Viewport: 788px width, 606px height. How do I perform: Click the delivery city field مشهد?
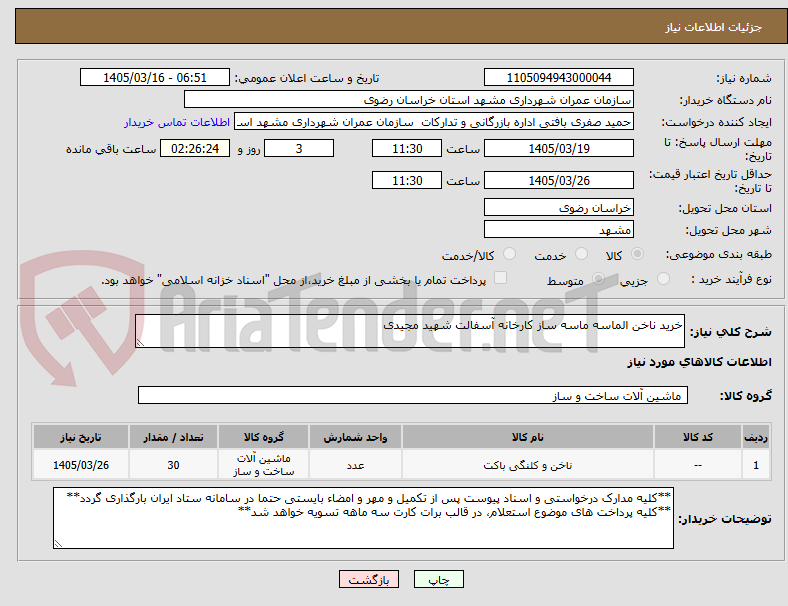tap(558, 230)
